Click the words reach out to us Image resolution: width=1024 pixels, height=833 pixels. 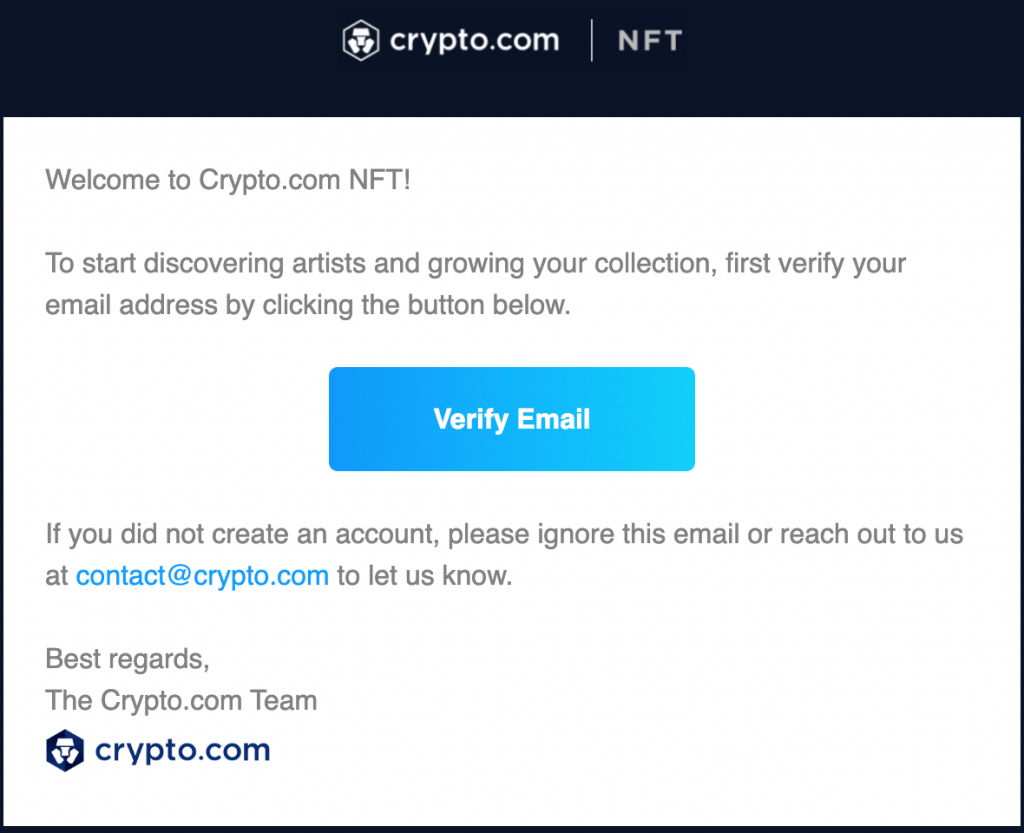pyautogui.click(x=872, y=534)
